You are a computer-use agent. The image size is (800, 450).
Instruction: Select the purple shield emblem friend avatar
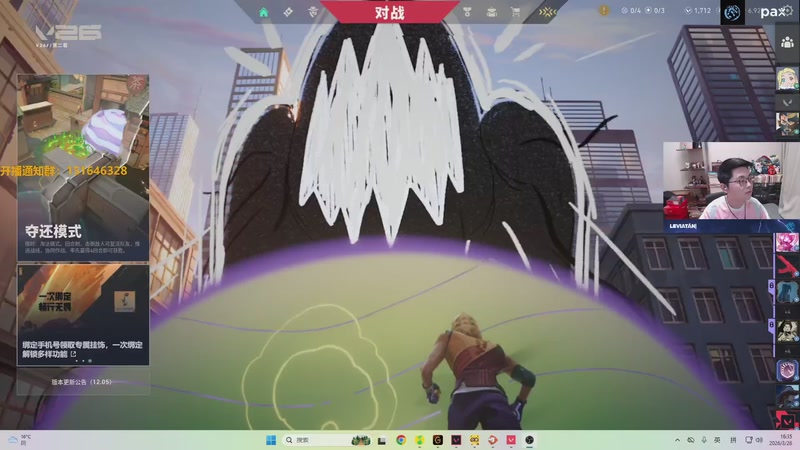coord(787,370)
